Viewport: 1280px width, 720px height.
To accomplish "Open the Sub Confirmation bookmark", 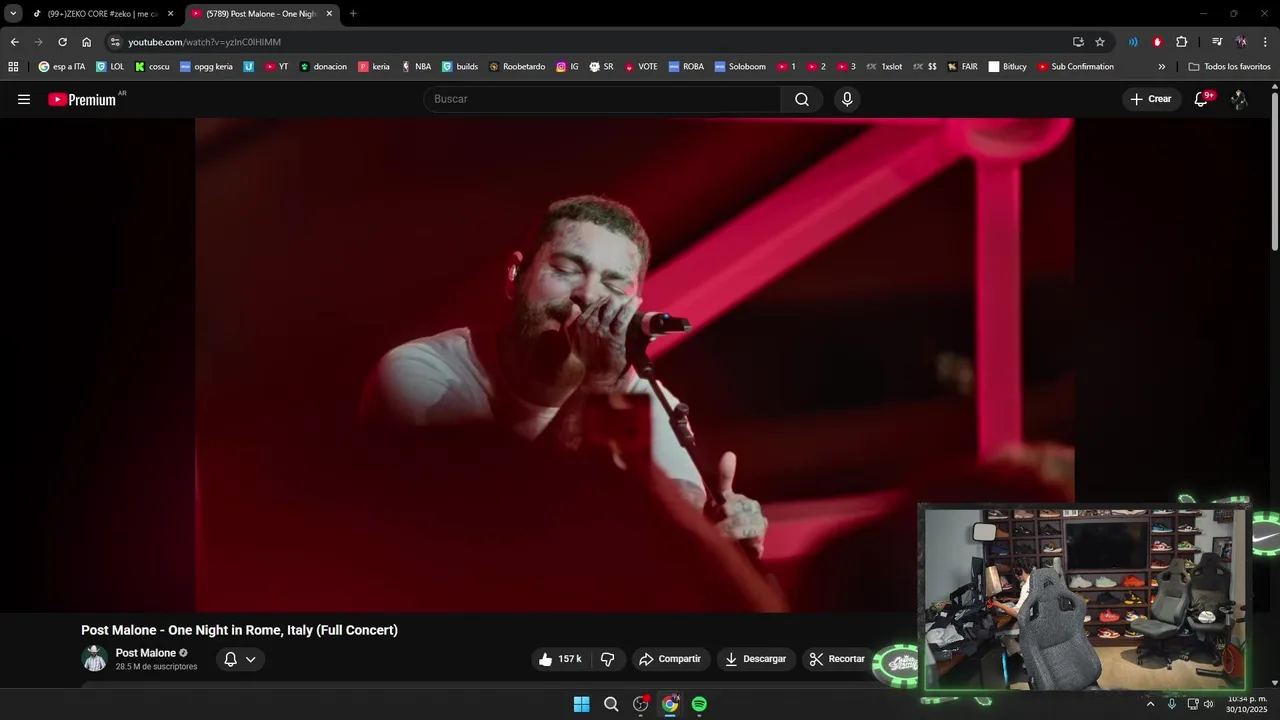I will coord(1075,67).
